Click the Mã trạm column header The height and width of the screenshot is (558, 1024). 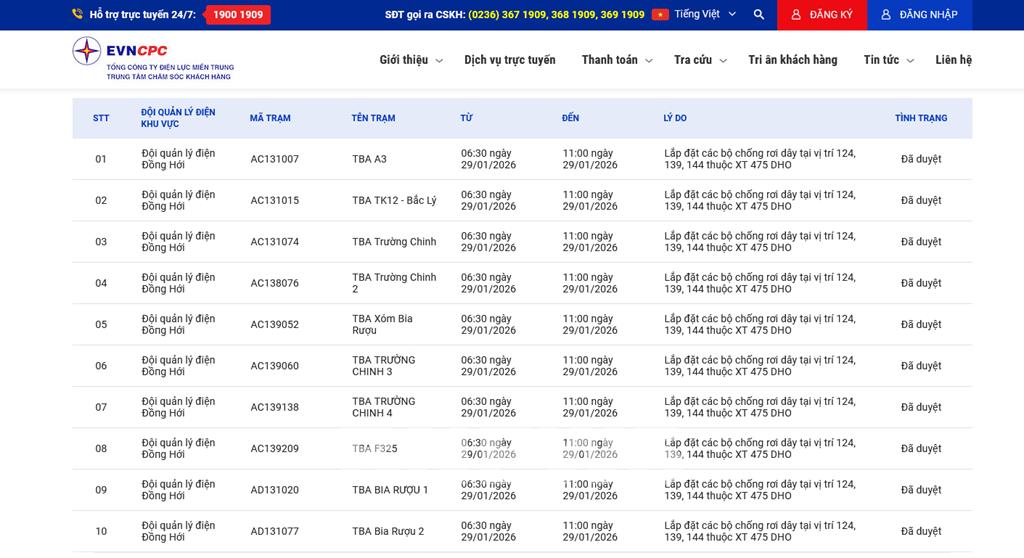pos(270,118)
